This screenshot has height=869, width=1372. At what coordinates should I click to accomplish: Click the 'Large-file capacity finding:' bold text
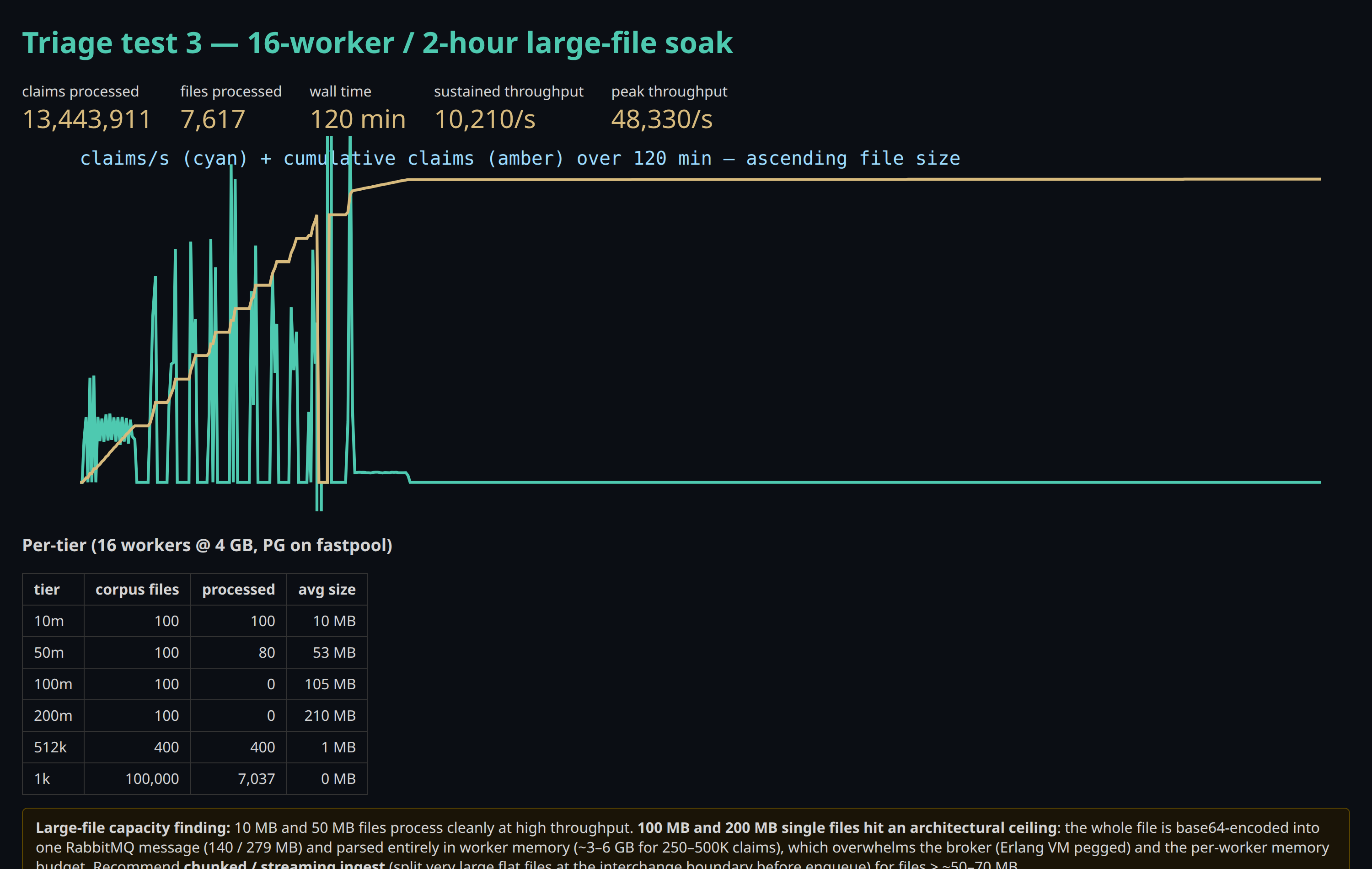[133, 827]
